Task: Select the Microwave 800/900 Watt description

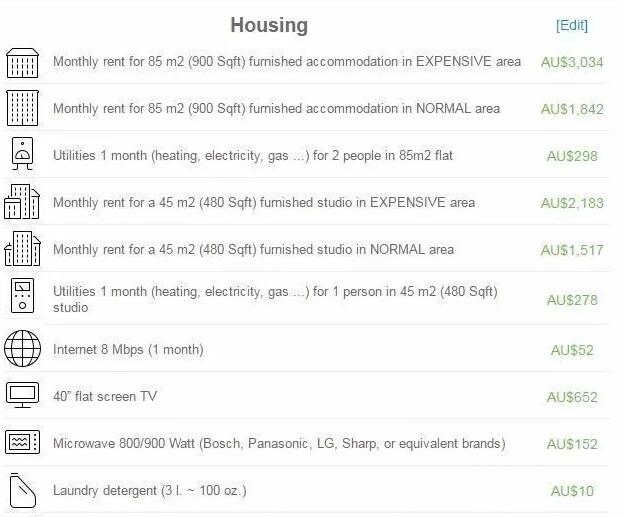Action: coord(279,443)
